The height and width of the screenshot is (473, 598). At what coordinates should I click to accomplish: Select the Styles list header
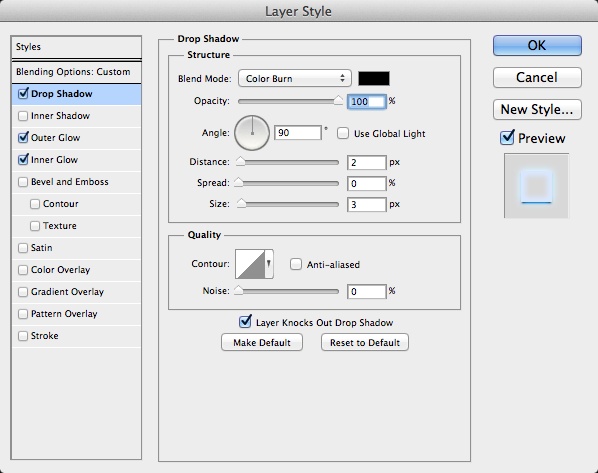click(77, 47)
